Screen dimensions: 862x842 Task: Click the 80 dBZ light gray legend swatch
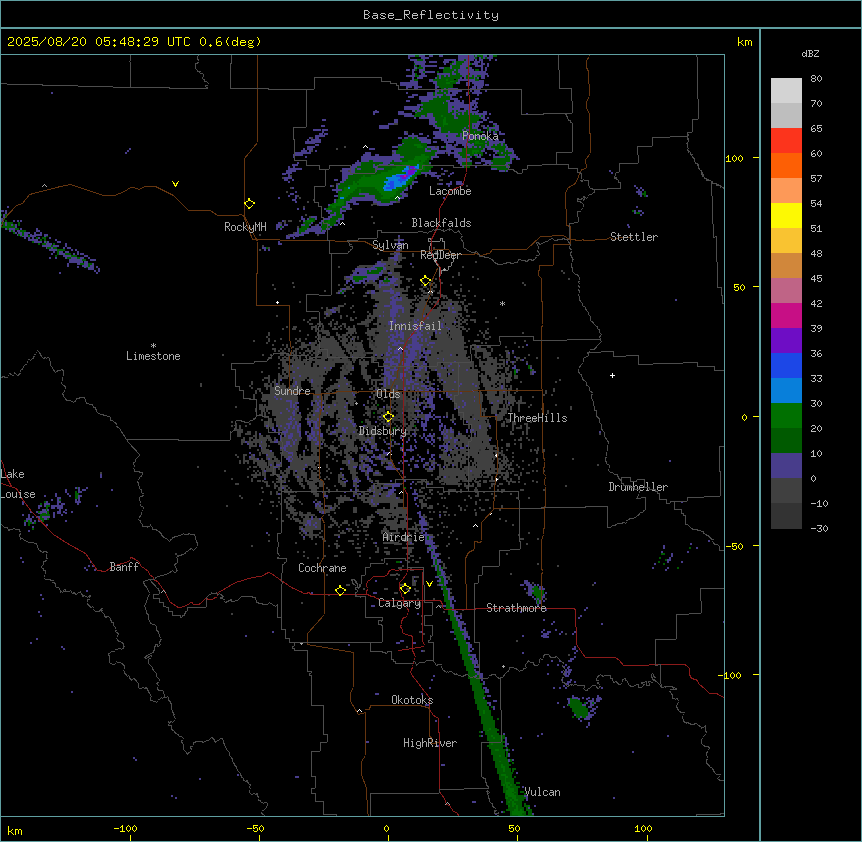point(786,91)
